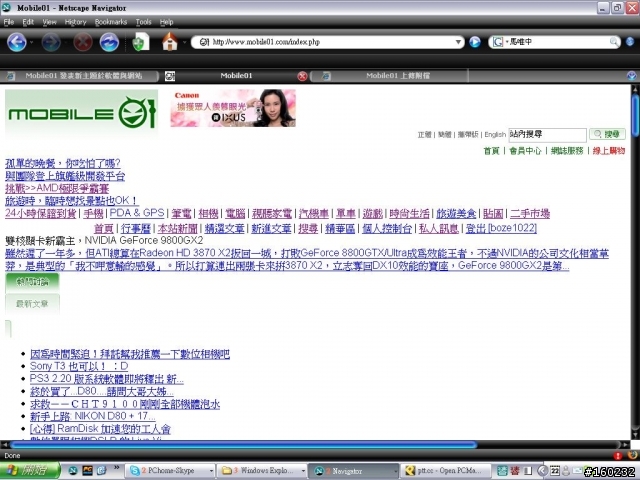Open the 首頁 link in the top right
640x480 pixels.
(x=491, y=151)
